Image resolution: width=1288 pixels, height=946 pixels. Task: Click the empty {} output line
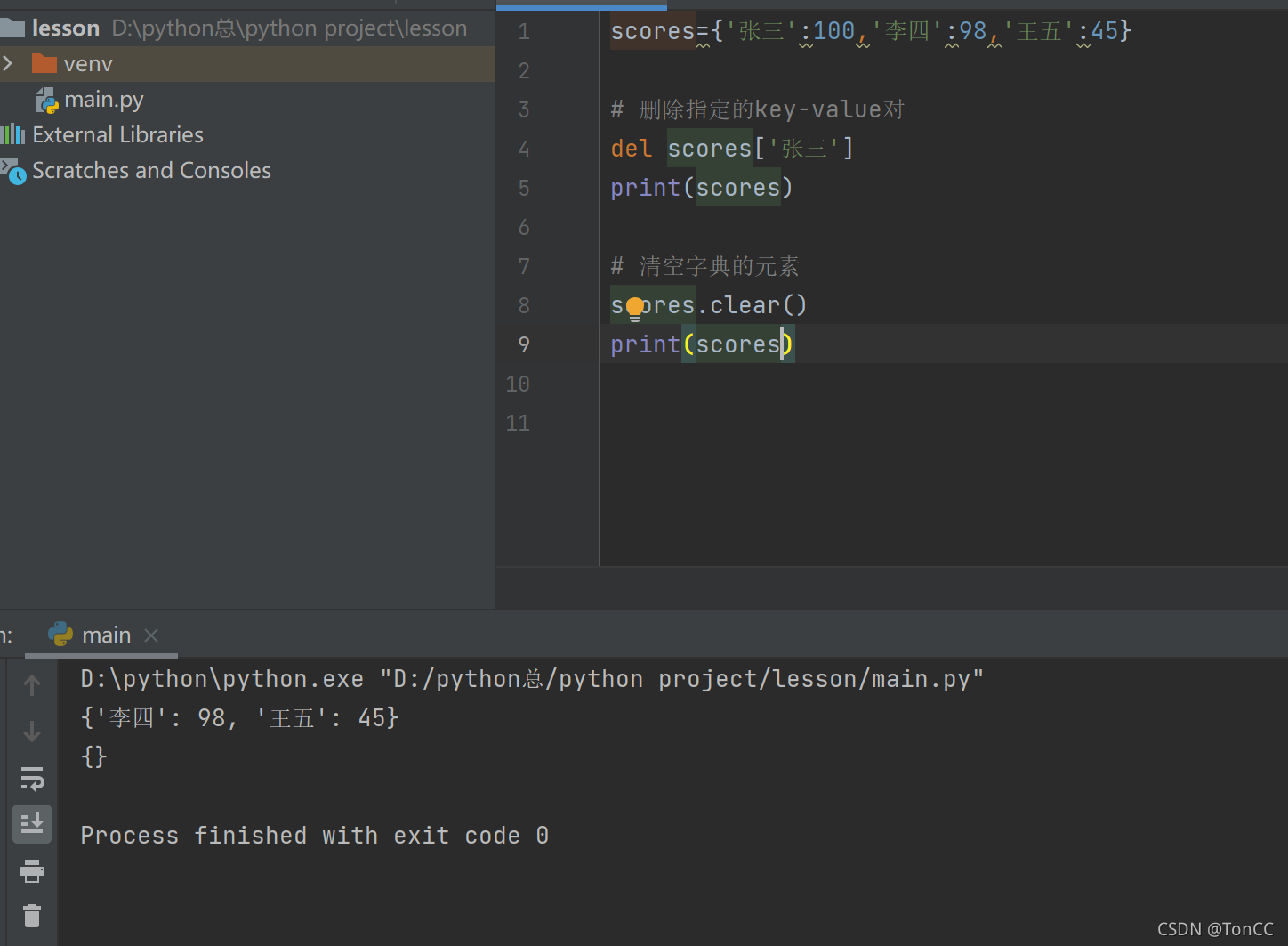[93, 757]
